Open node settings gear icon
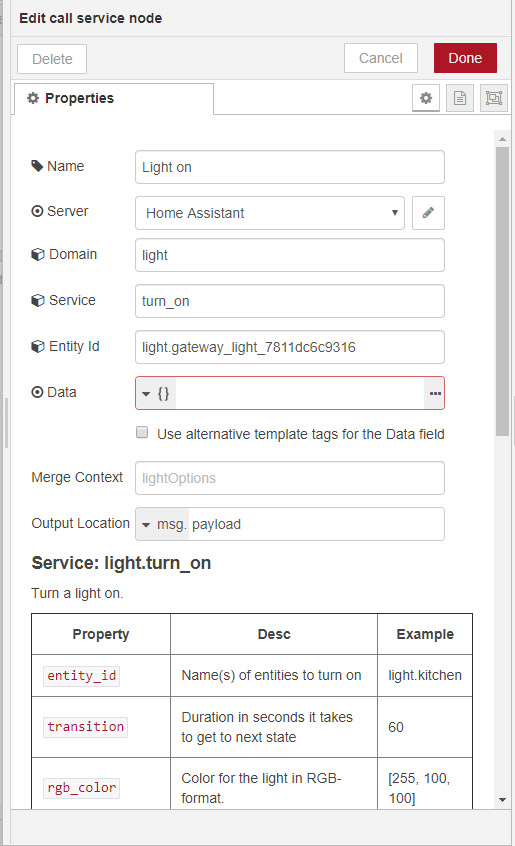The width and height of the screenshot is (515, 846). (426, 98)
